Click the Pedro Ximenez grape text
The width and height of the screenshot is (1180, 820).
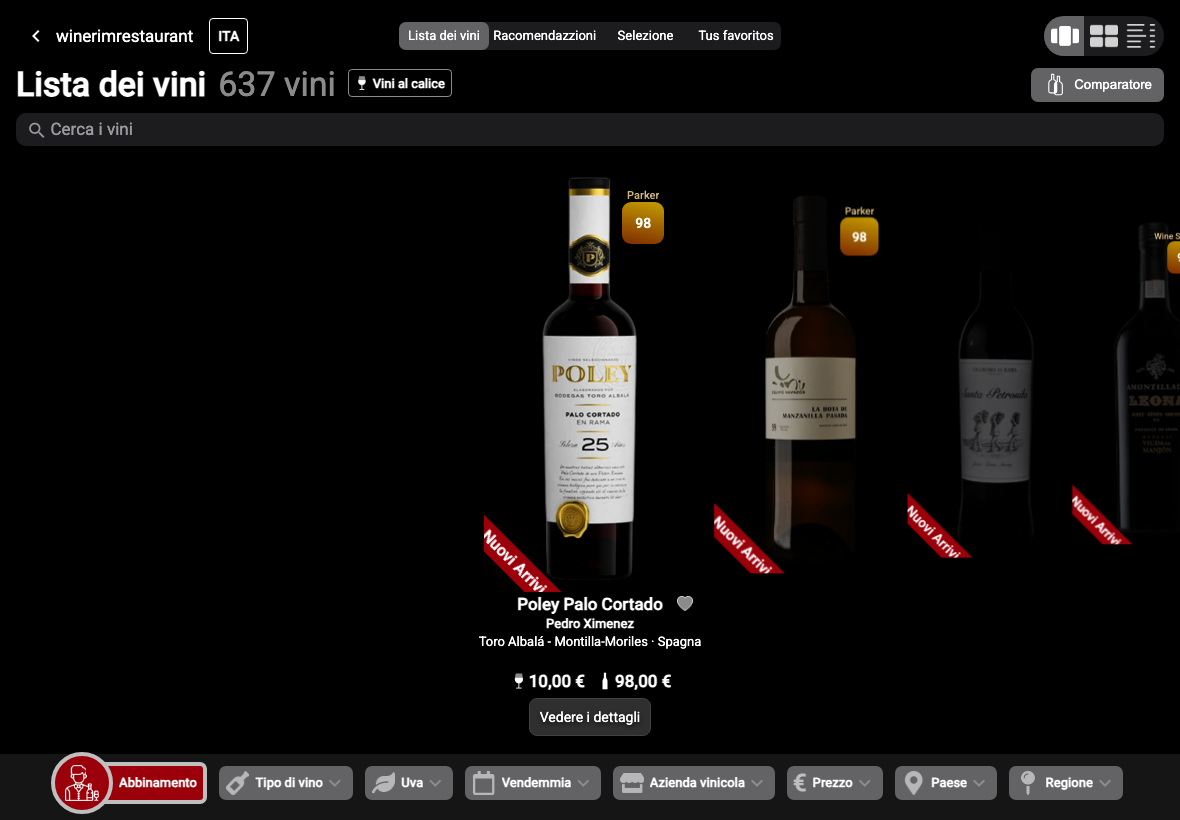tap(589, 624)
